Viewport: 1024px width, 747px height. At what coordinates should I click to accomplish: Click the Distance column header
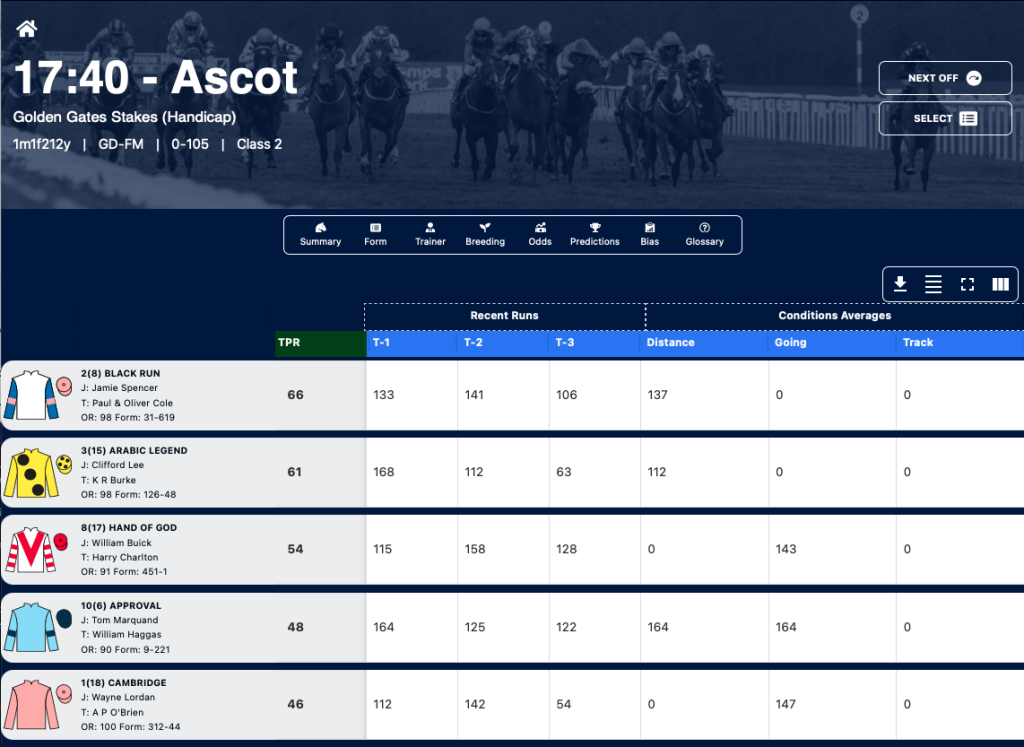(704, 343)
